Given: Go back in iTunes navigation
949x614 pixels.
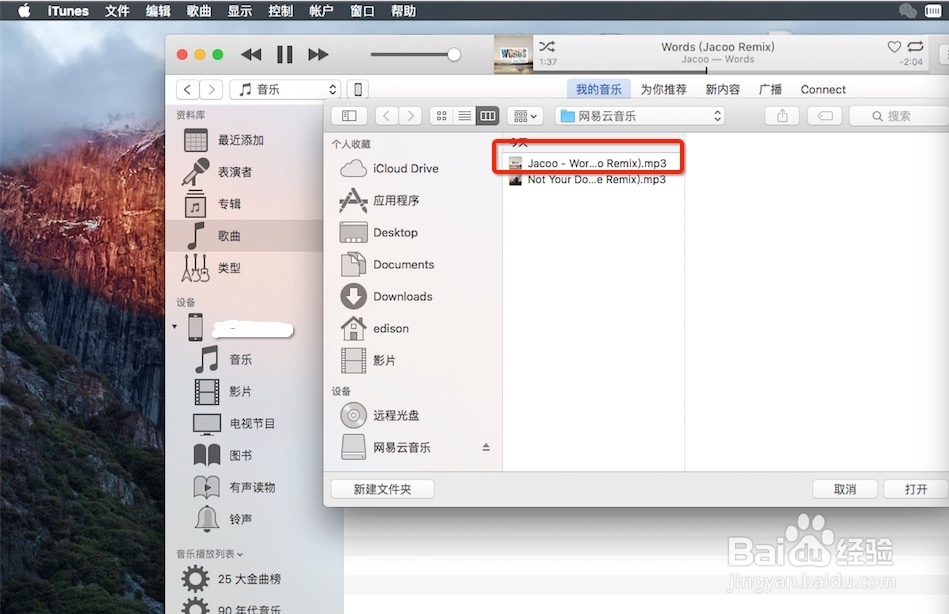Looking at the screenshot, I should pos(188,90).
